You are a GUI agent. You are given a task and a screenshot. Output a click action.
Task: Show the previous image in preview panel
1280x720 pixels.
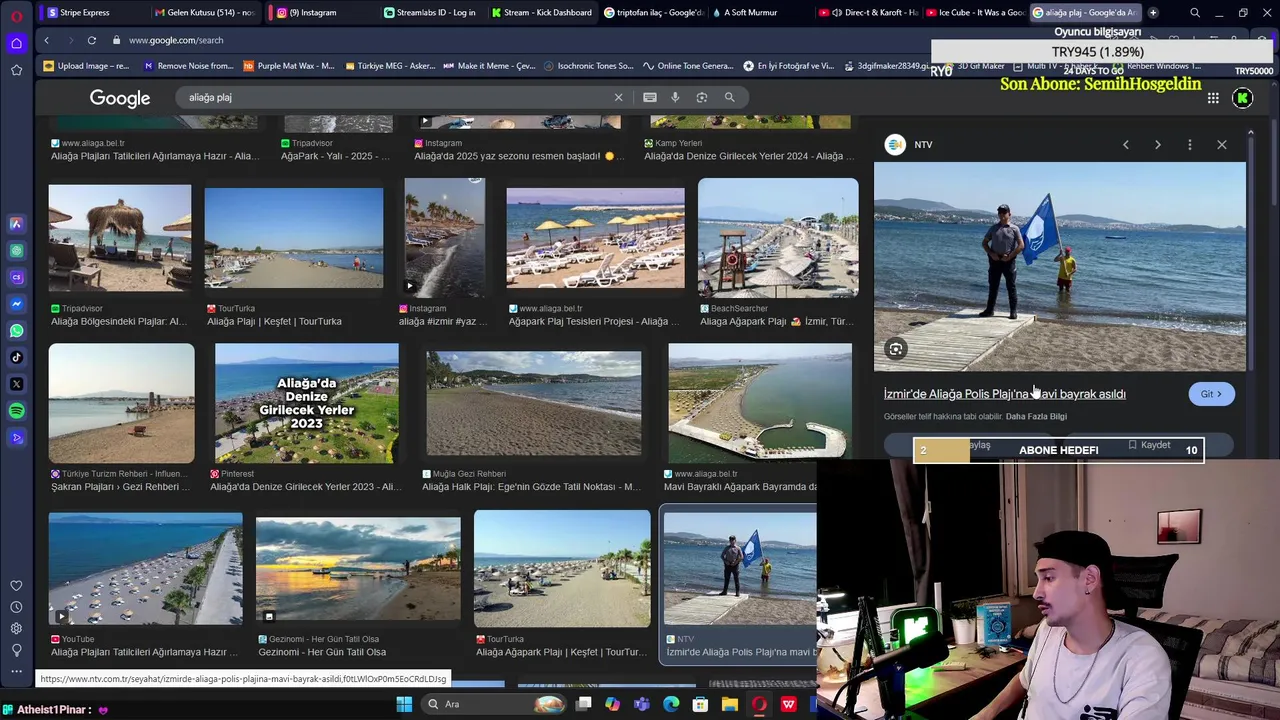1126,145
